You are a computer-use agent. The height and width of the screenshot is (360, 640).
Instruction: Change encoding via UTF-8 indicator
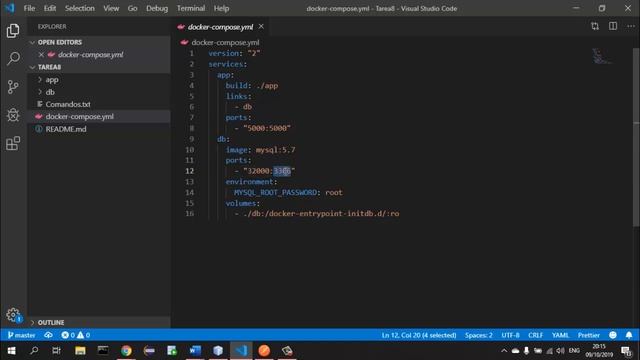pos(511,335)
